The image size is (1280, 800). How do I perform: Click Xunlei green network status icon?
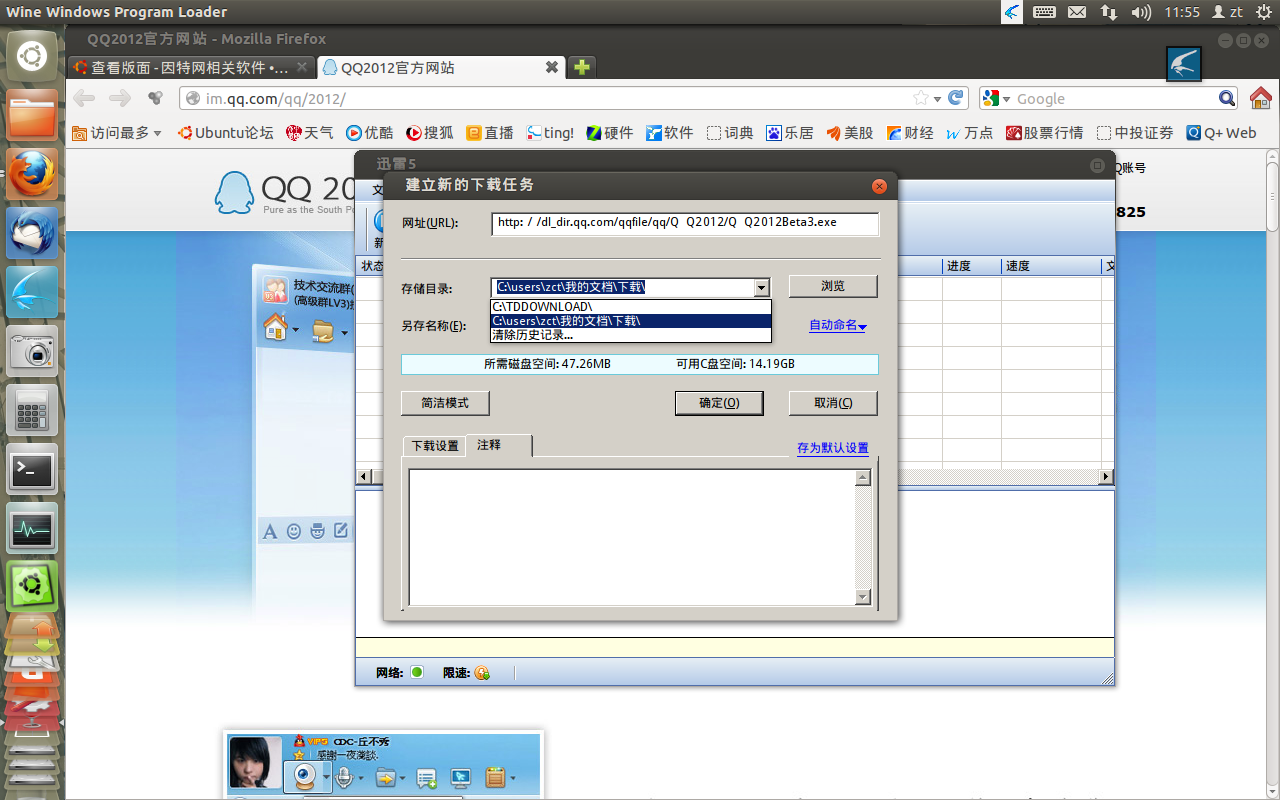[x=417, y=672]
